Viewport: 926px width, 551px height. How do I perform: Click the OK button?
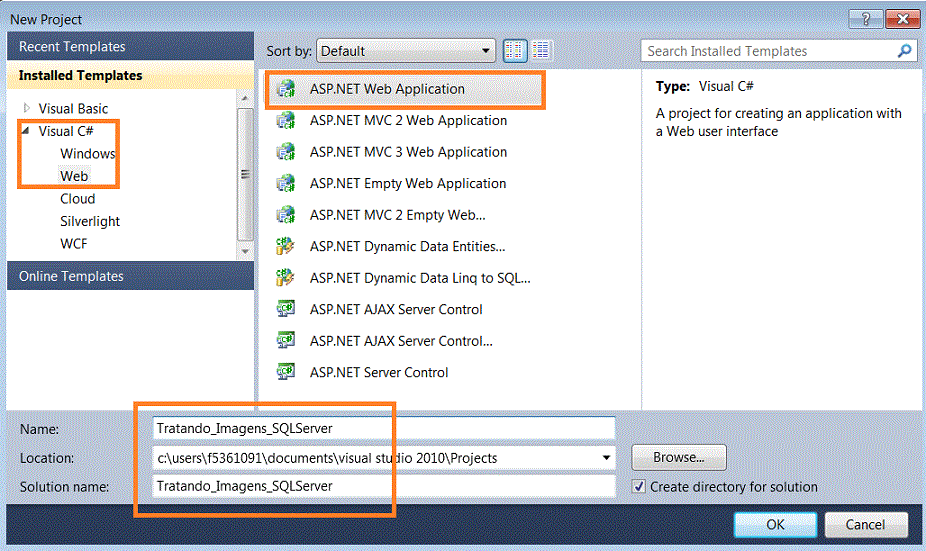tap(775, 524)
